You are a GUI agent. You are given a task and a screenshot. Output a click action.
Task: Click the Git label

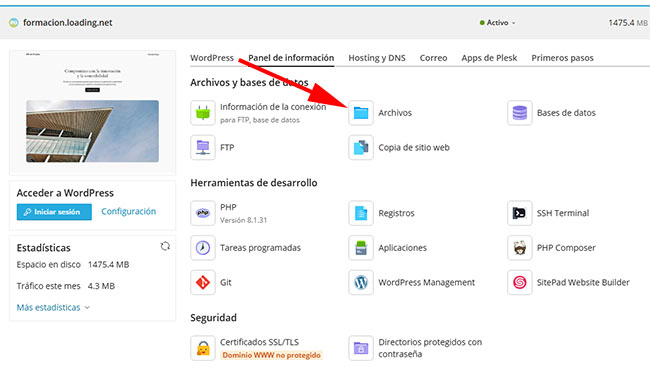pos(226,282)
